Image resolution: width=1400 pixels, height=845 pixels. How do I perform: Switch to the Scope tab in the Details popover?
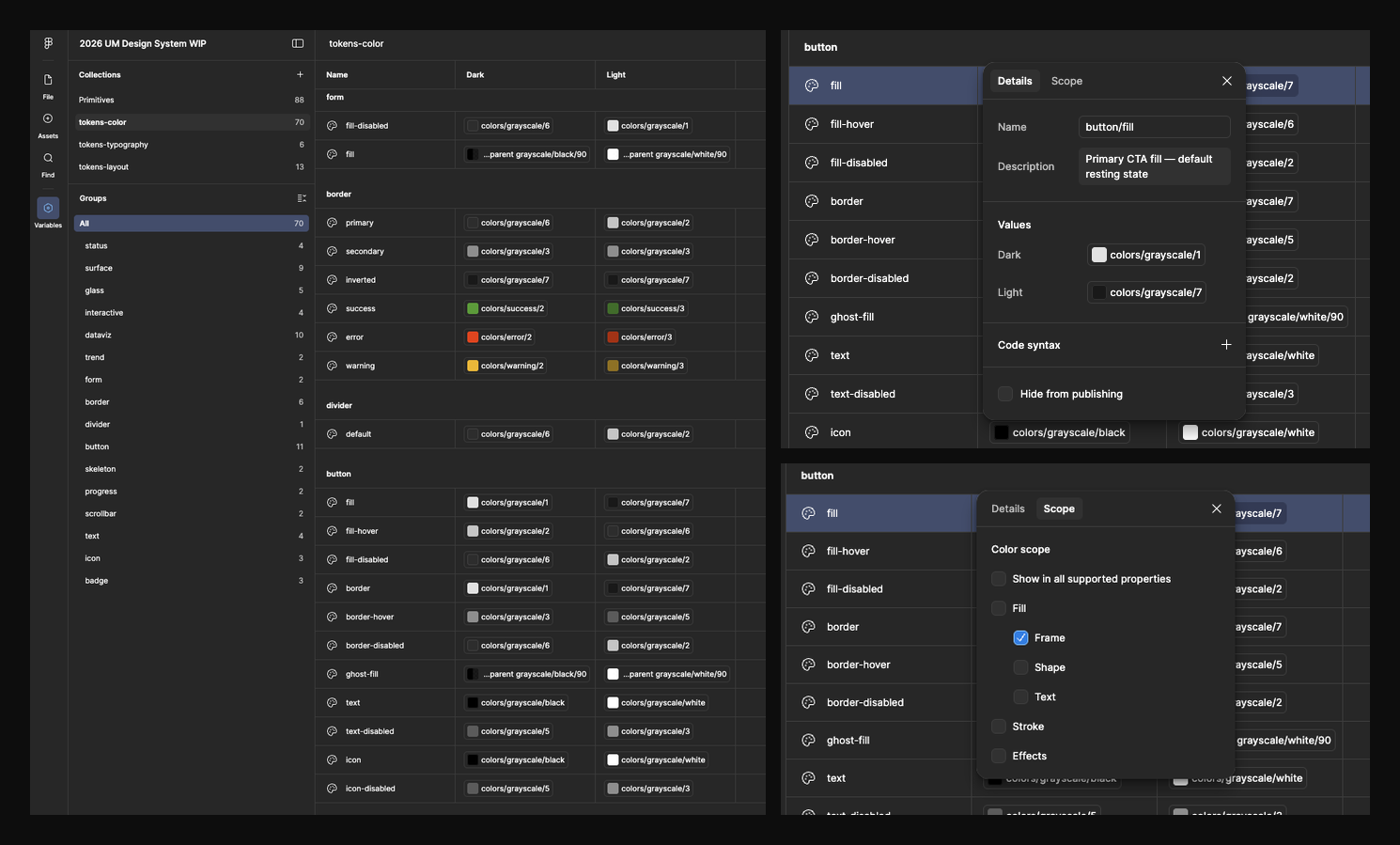(1066, 81)
